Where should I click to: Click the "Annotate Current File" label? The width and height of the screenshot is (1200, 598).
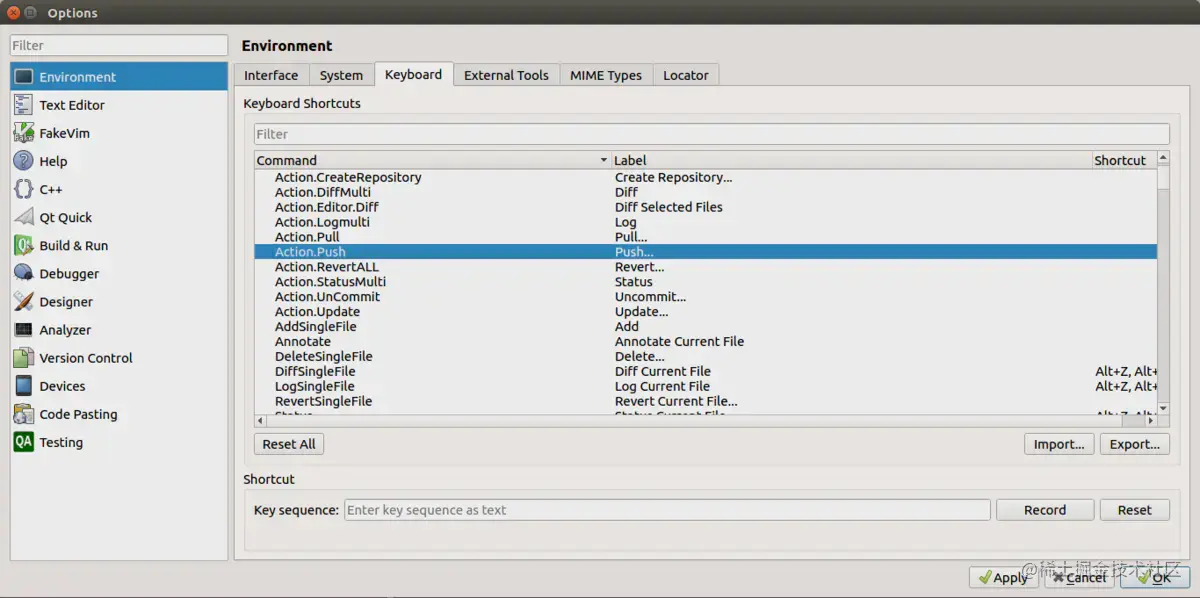click(x=680, y=341)
